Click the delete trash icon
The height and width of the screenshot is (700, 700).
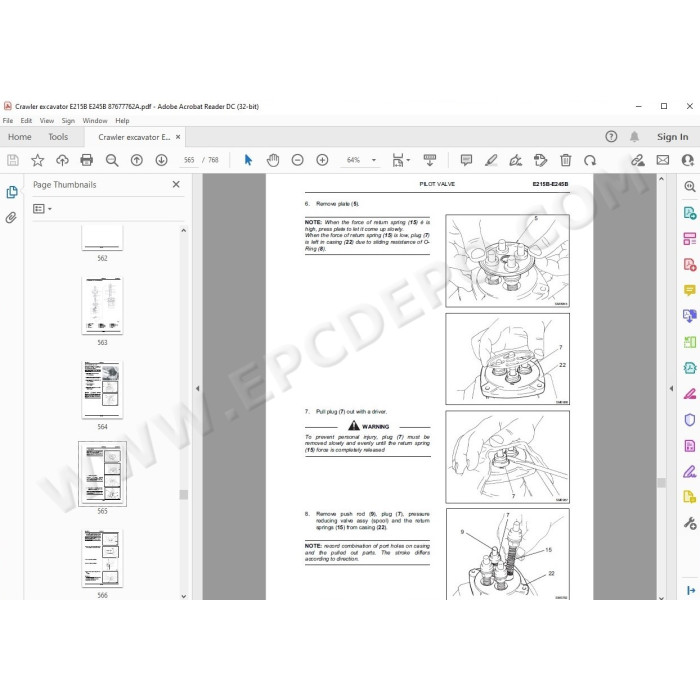(566, 160)
